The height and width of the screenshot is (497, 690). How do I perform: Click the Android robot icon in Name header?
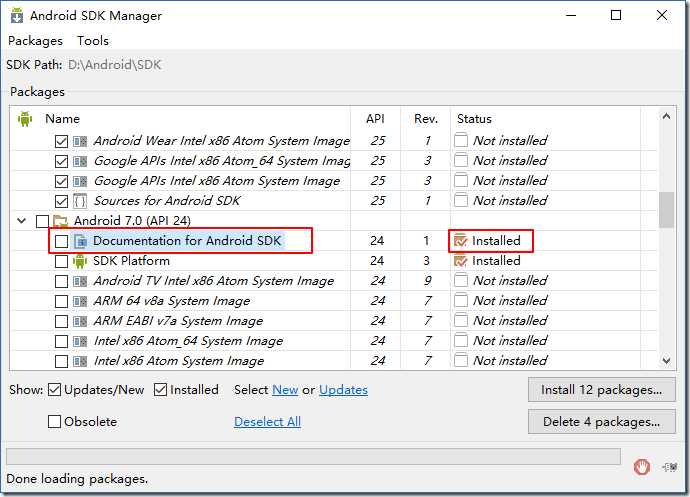[x=25, y=119]
